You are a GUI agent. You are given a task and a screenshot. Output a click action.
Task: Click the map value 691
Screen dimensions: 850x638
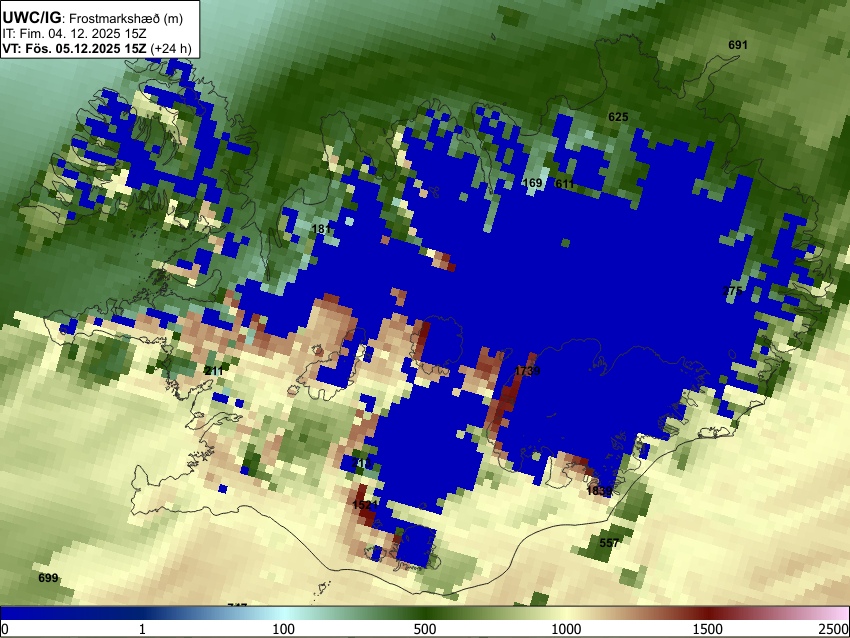point(738,45)
